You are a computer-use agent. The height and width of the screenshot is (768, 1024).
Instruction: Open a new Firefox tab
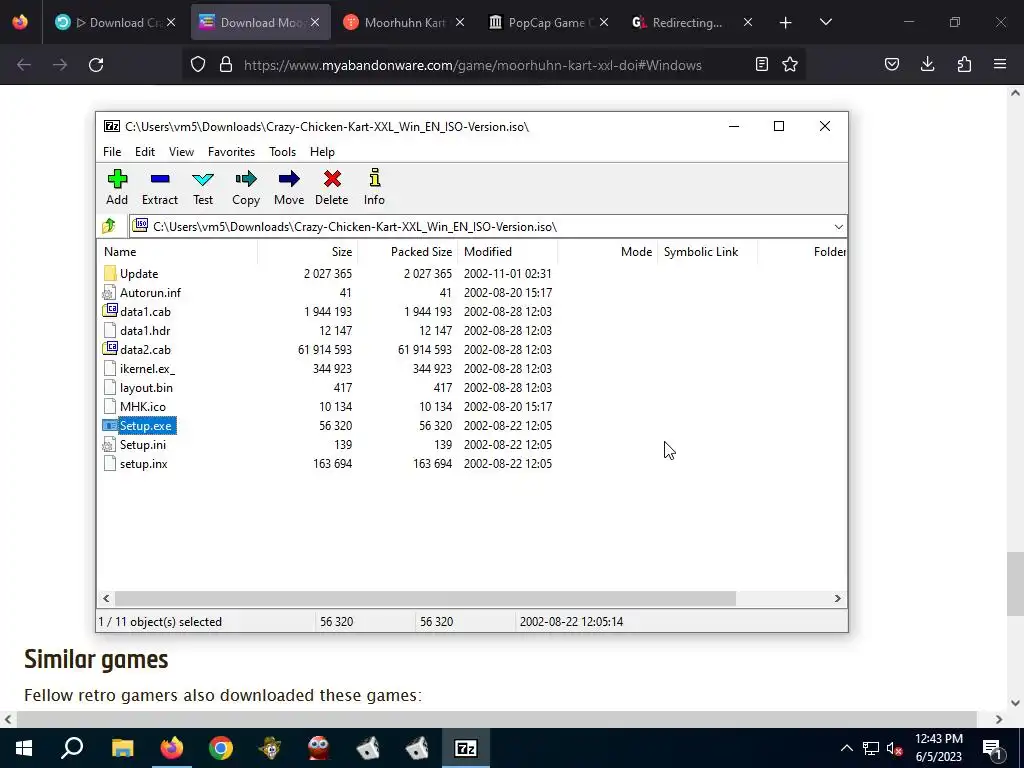(x=786, y=23)
